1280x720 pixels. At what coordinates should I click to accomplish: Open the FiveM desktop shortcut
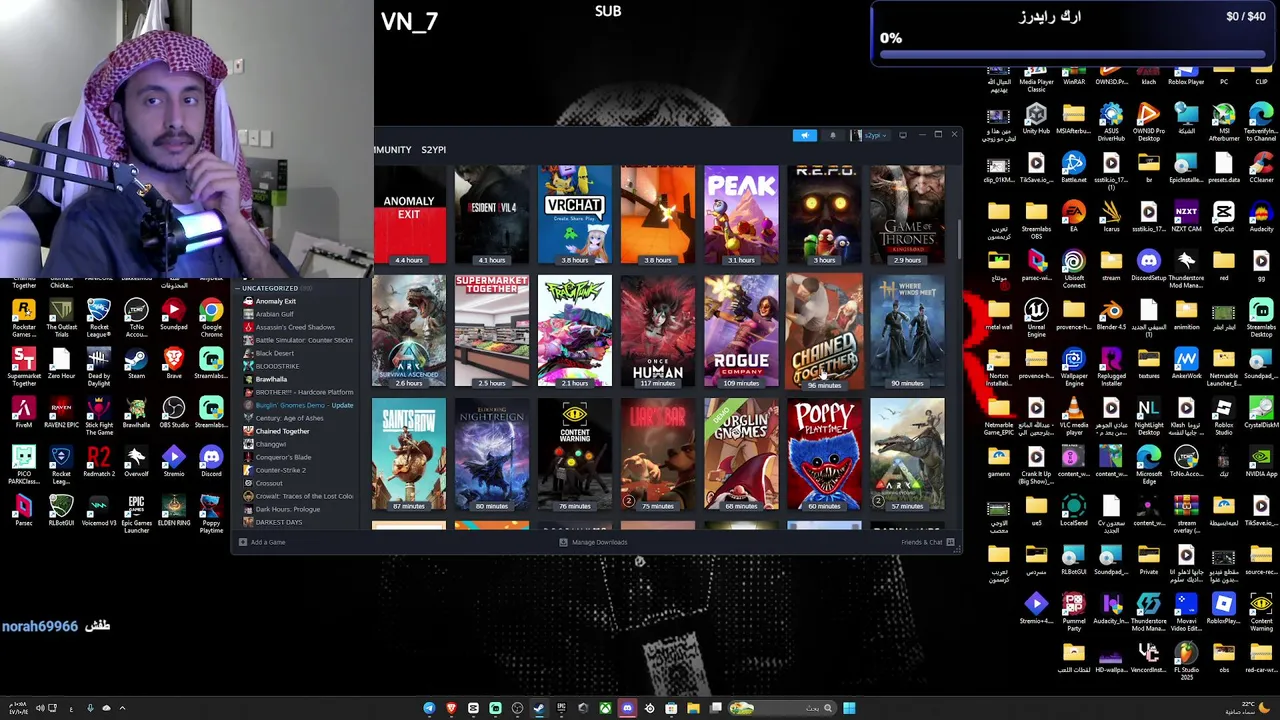(x=24, y=413)
